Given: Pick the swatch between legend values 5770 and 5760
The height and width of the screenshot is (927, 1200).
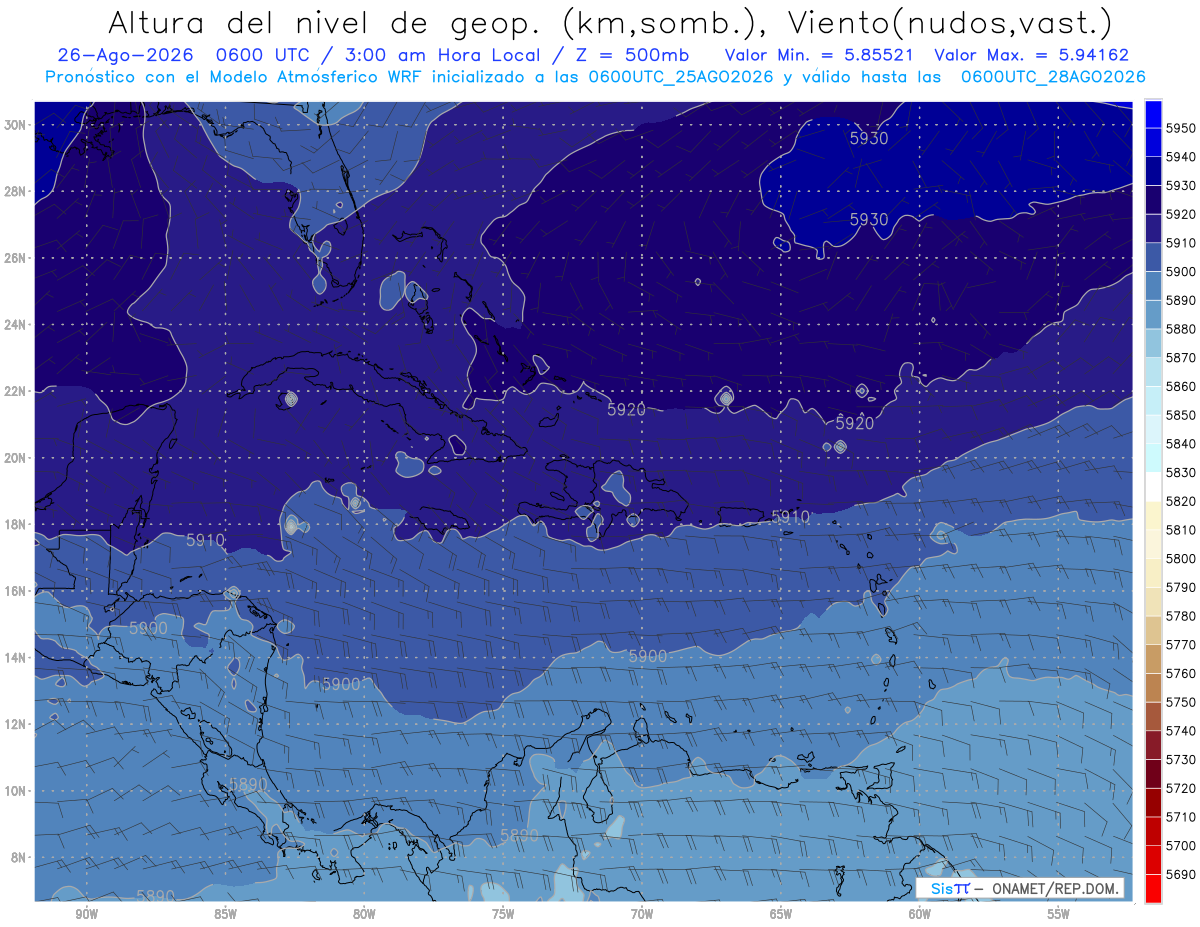Looking at the screenshot, I should tap(1153, 659).
